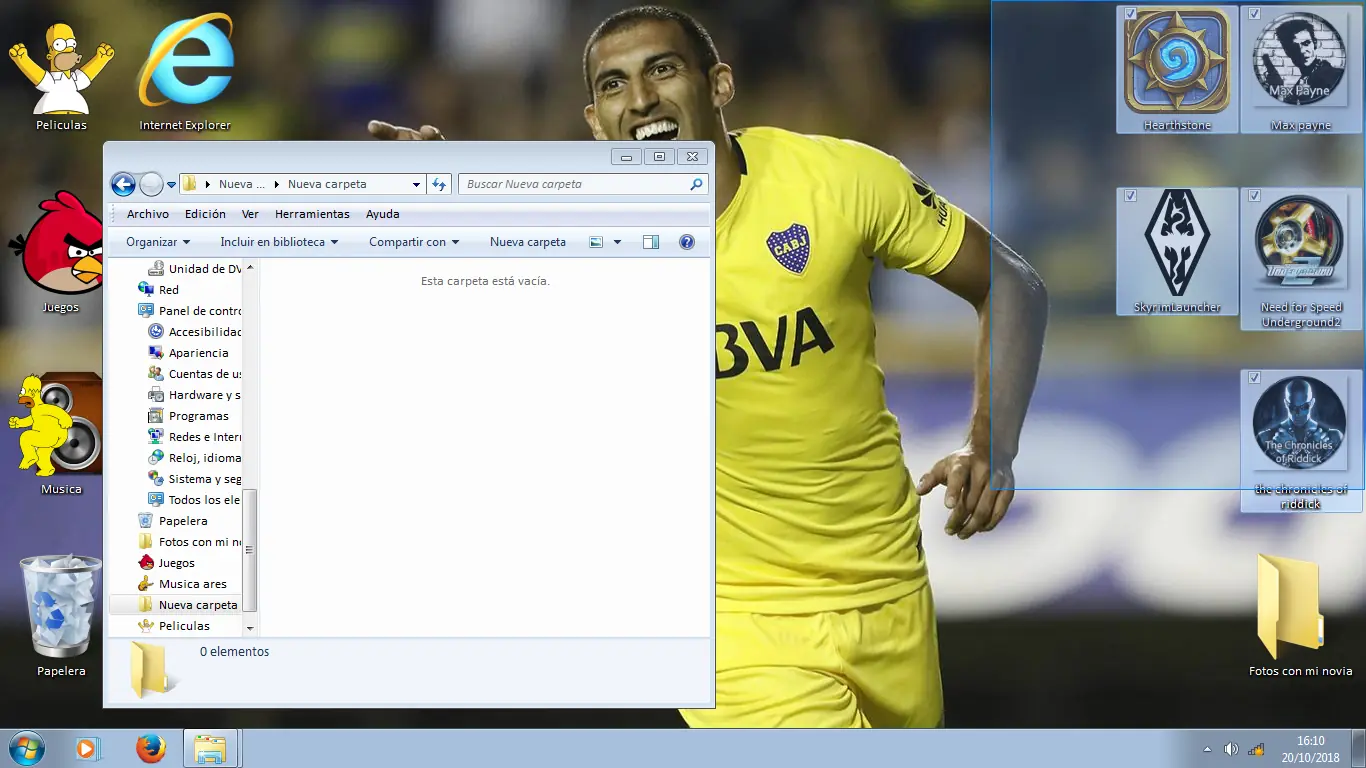1366x768 pixels.
Task: Uncheck the chronicles of riddick checkbox
Action: pyautogui.click(x=1254, y=378)
